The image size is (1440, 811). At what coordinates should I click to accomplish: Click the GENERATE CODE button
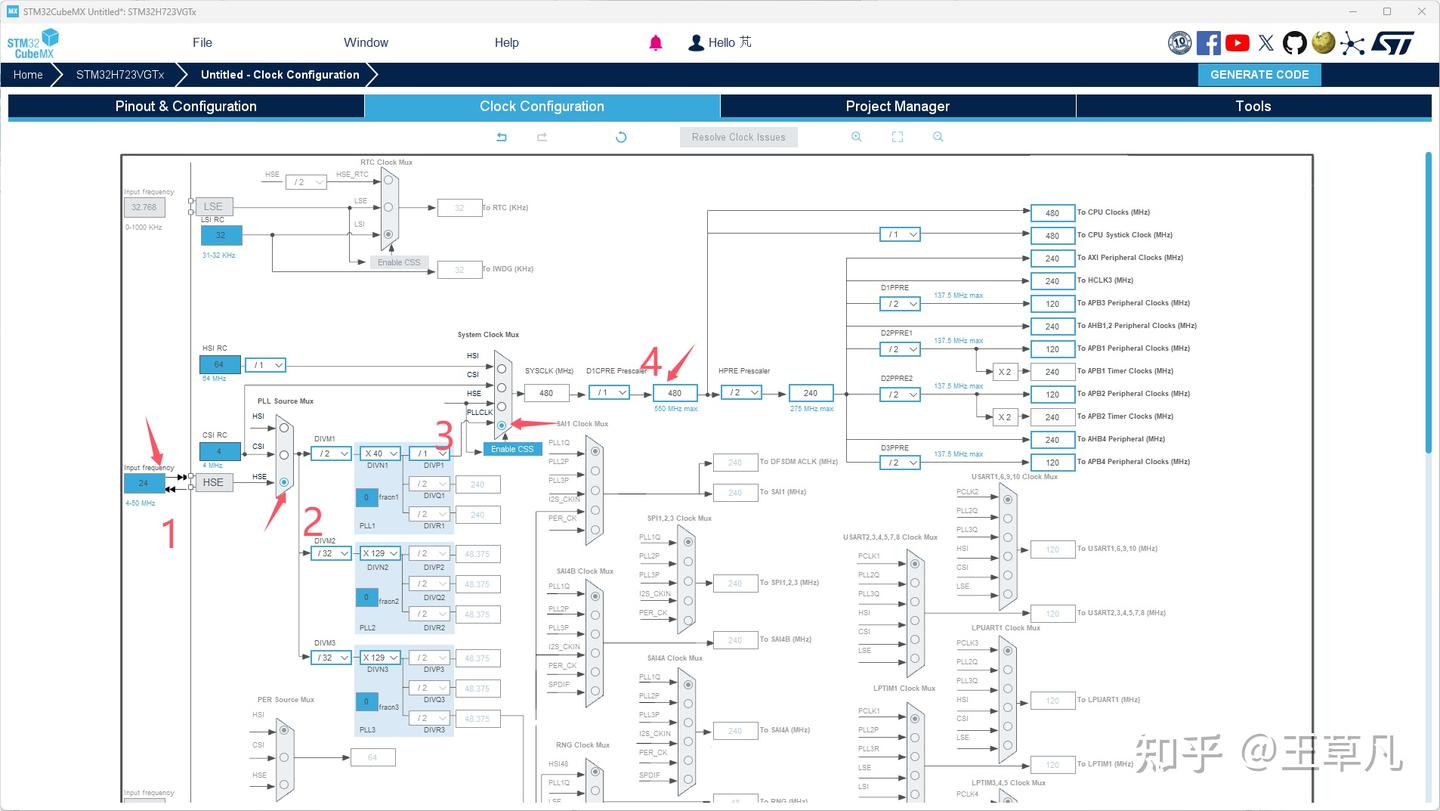(1260, 75)
